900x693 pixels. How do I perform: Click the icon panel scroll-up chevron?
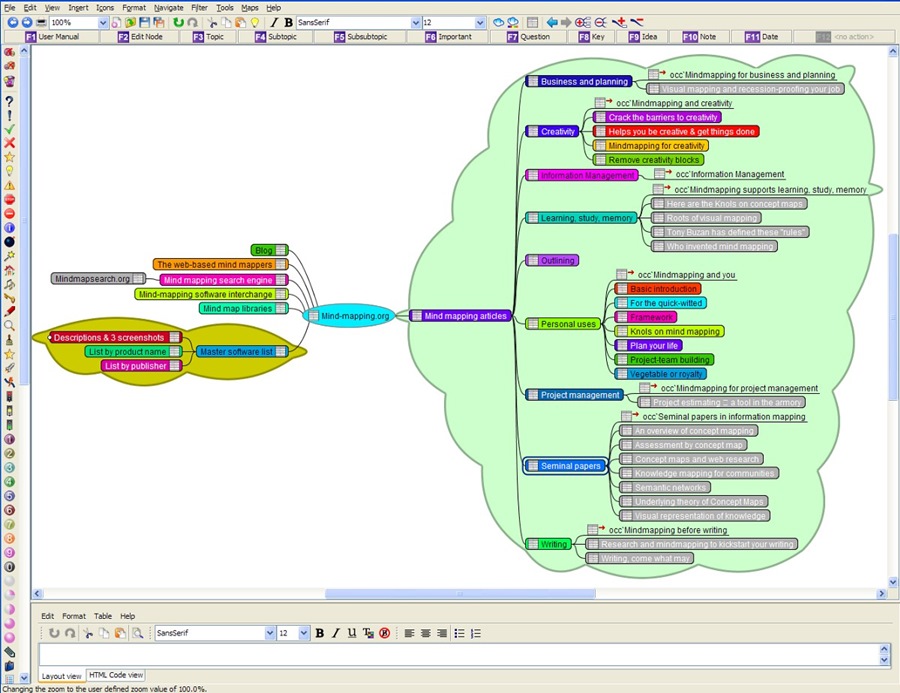[x=24, y=51]
